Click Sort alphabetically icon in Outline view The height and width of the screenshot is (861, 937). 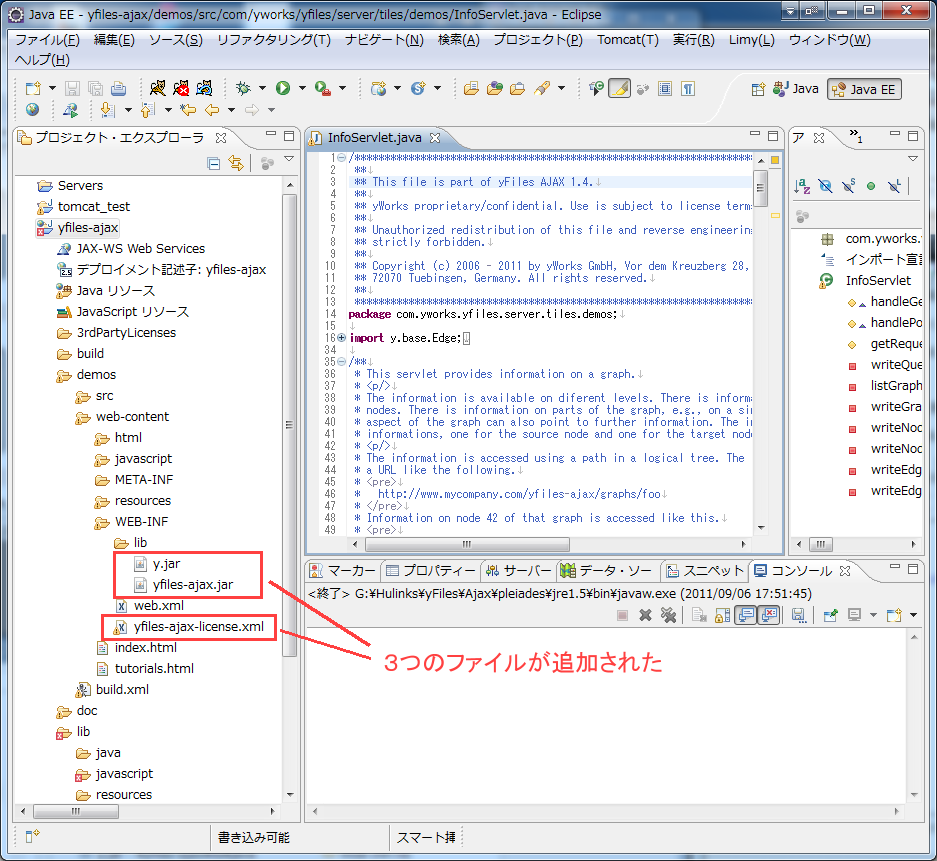pyautogui.click(x=802, y=185)
